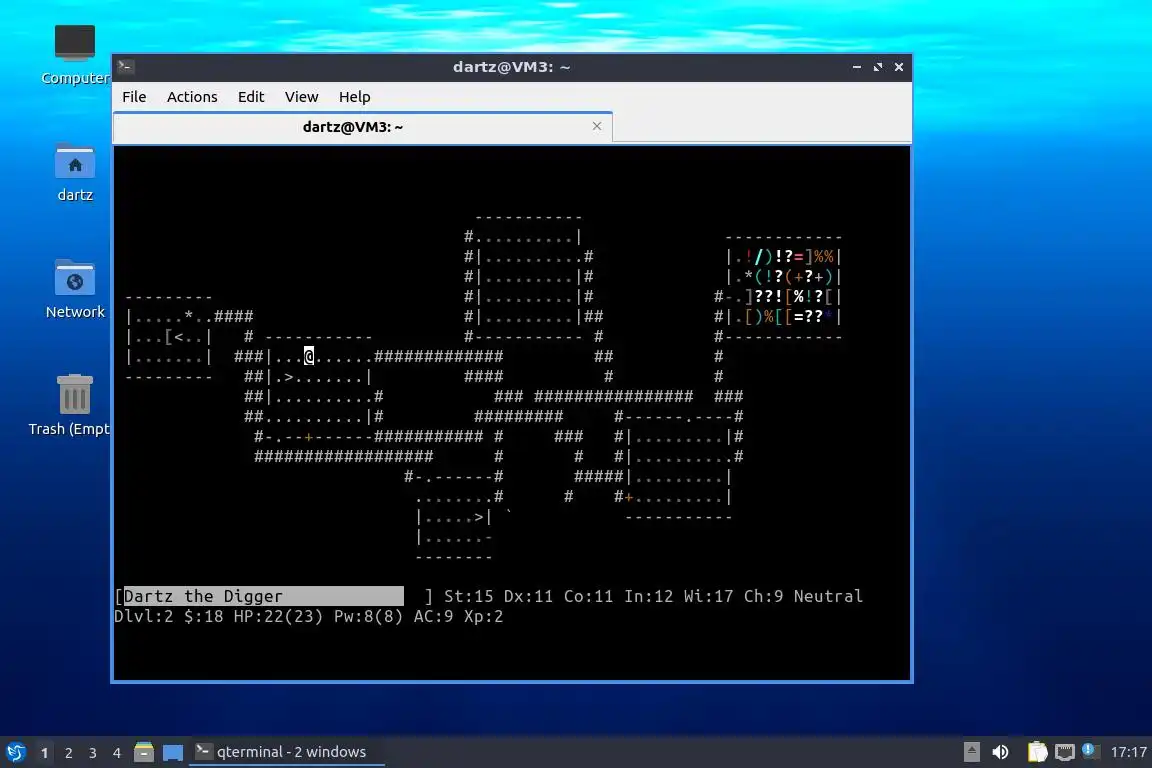This screenshot has height=768, width=1152.
Task: Switch to workspace 3
Action: [93, 753]
